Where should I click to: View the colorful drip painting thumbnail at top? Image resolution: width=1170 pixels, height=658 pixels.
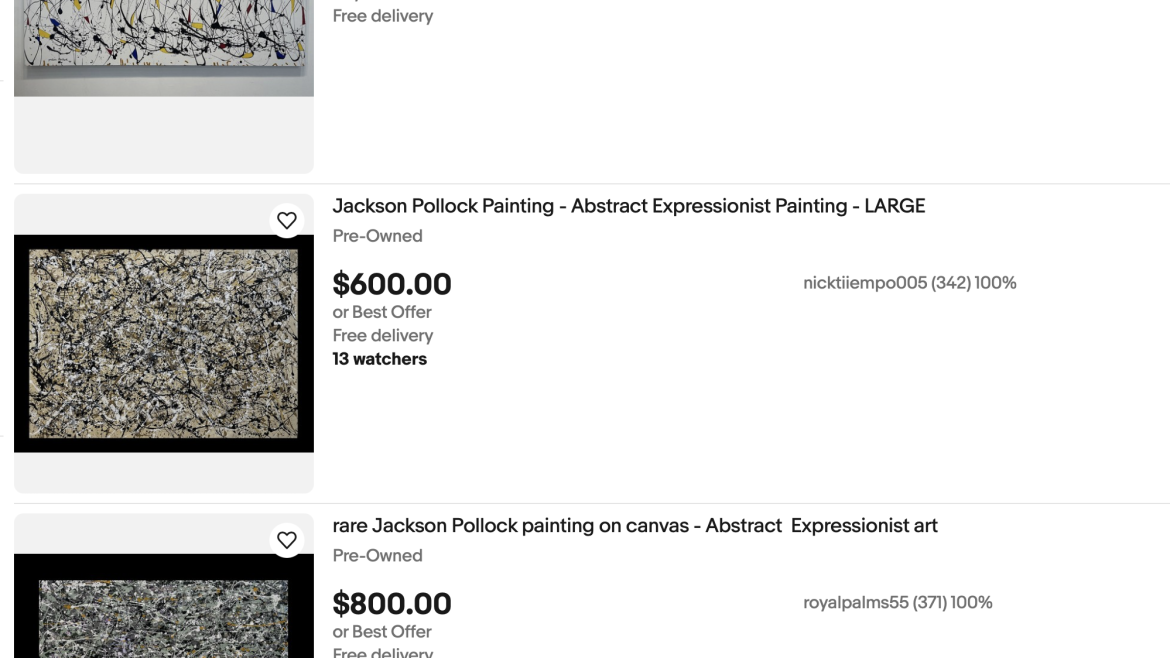[163, 48]
